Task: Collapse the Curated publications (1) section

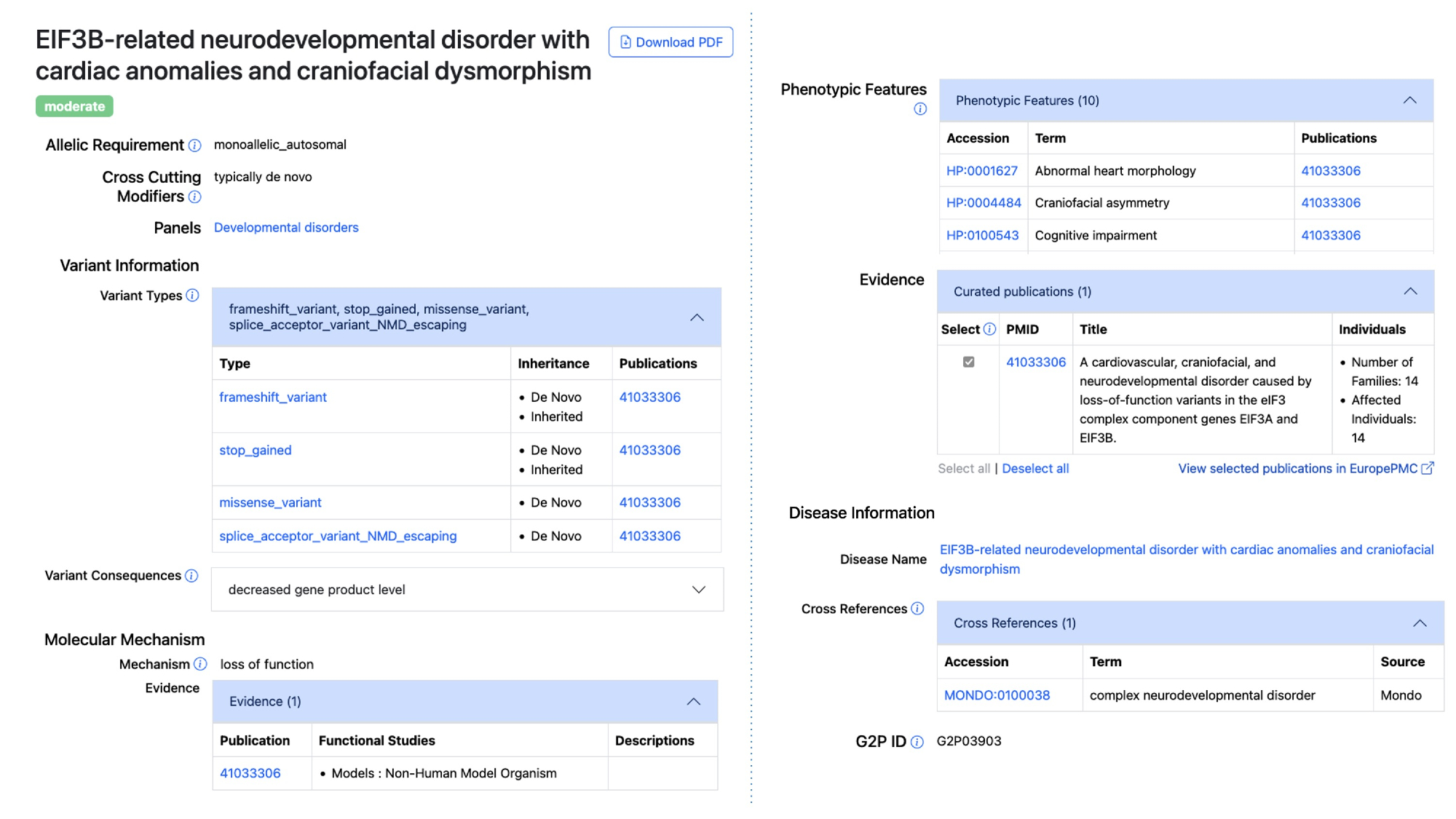Action: (x=1409, y=291)
